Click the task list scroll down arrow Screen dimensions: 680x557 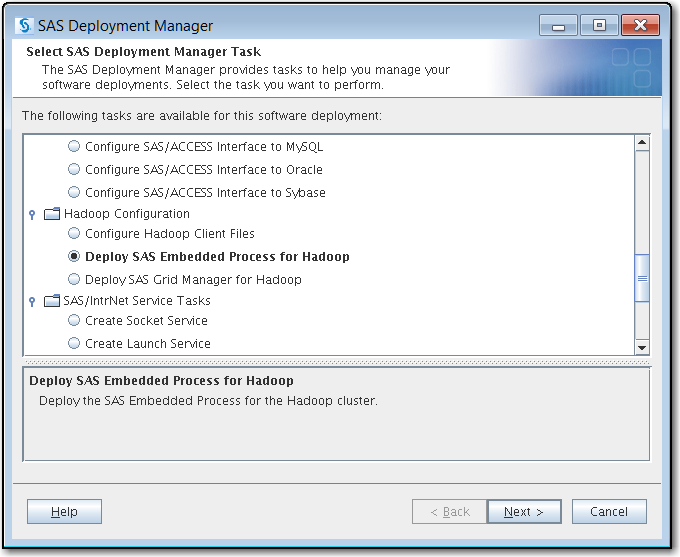(642, 347)
